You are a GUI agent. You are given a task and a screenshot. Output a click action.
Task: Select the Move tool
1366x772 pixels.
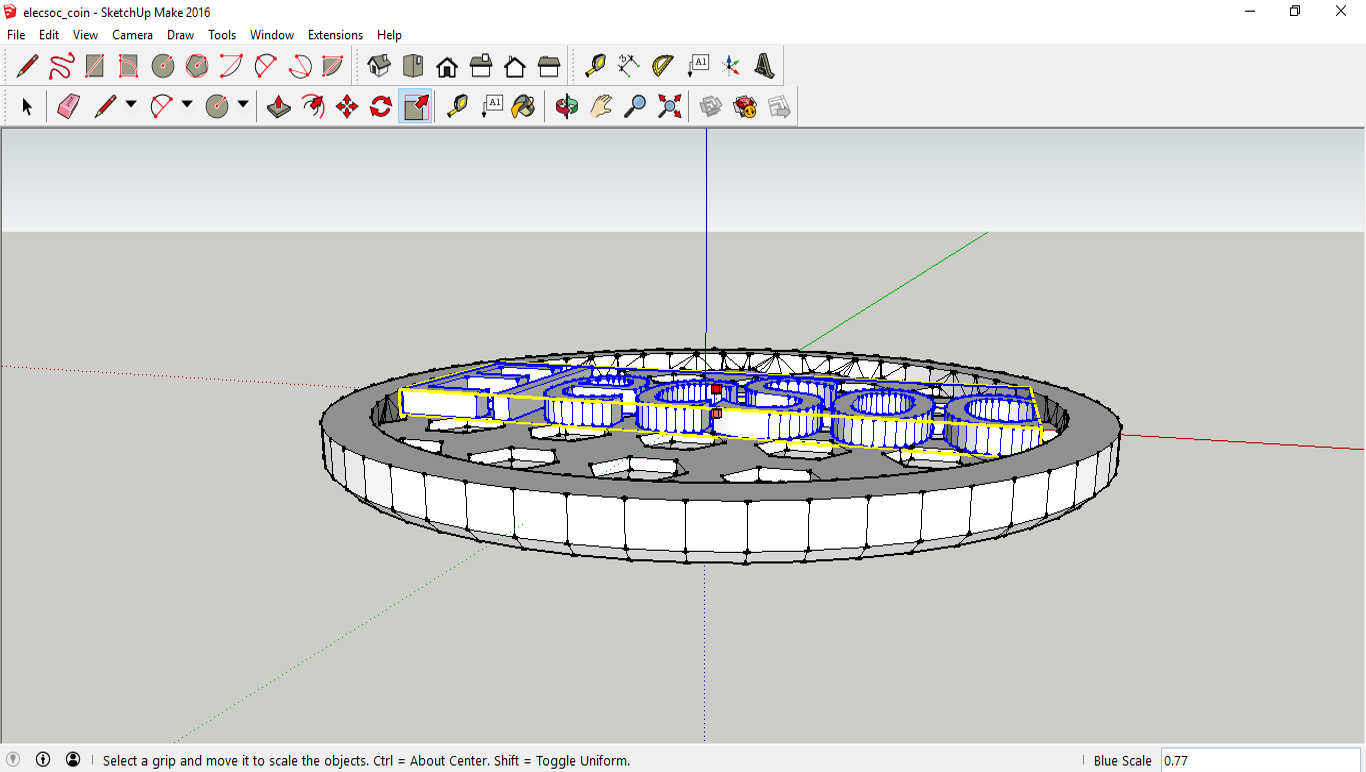click(x=347, y=106)
